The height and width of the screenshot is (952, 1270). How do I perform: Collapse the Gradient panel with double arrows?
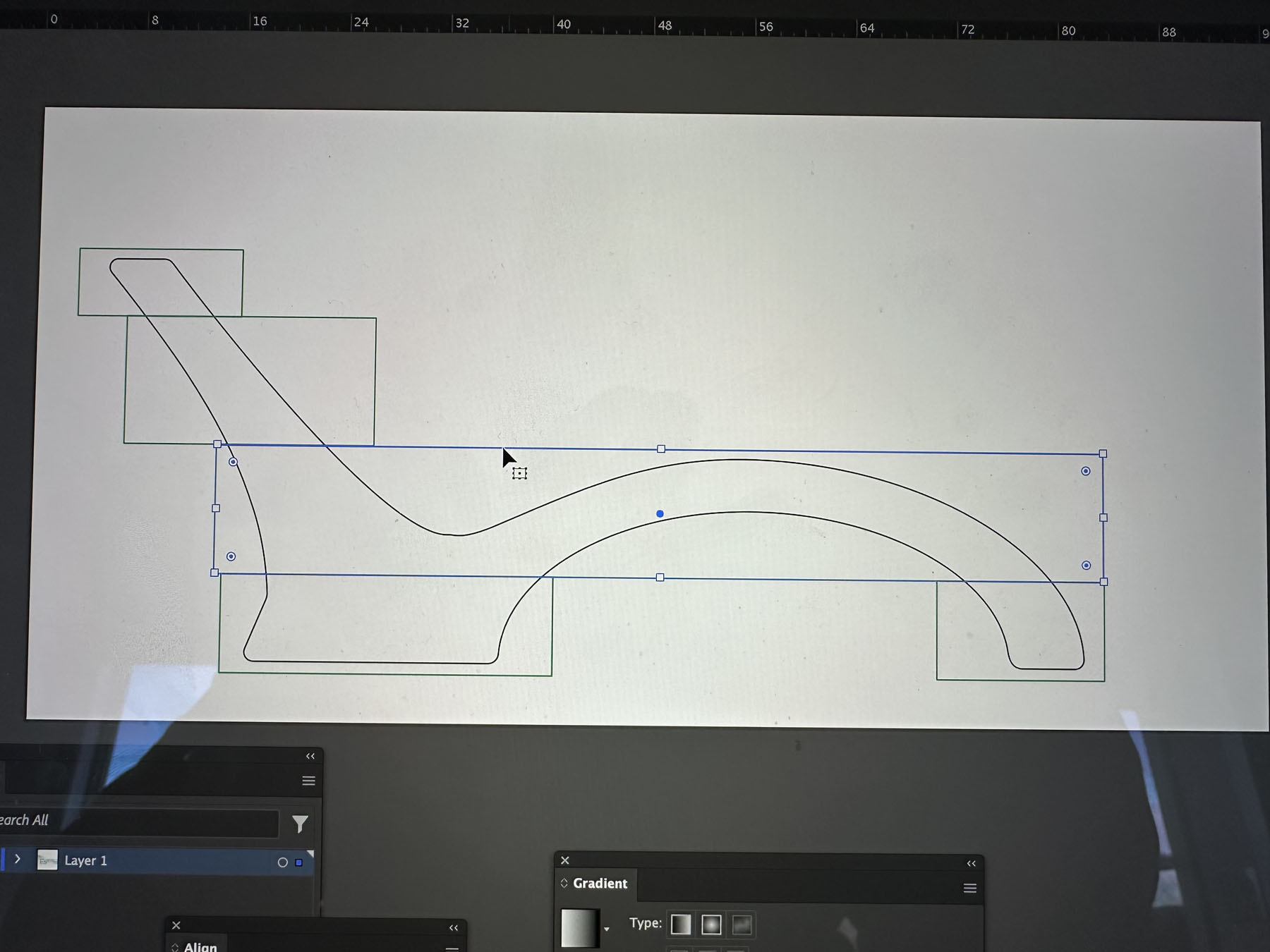coord(972,863)
